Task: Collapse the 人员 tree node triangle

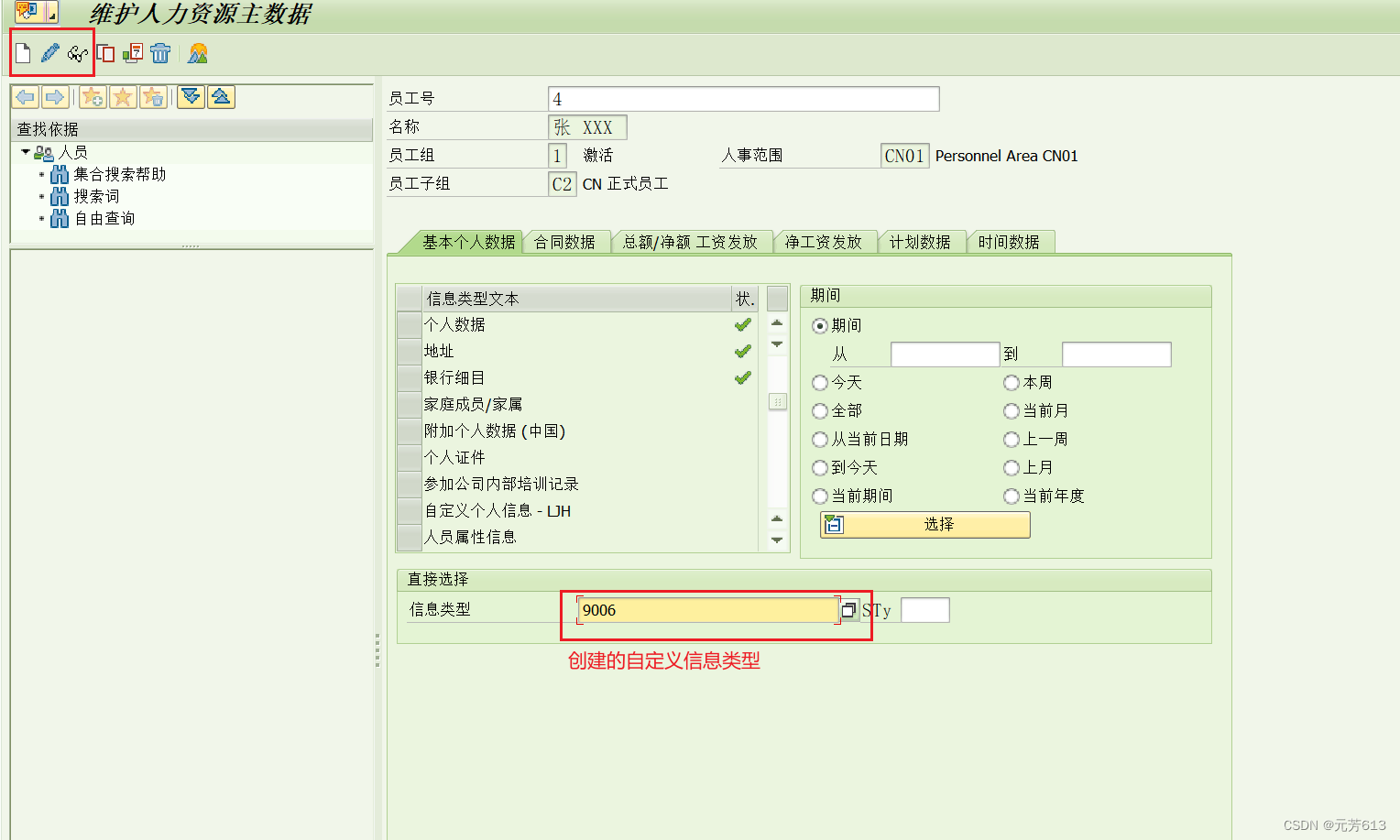Action: point(26,152)
